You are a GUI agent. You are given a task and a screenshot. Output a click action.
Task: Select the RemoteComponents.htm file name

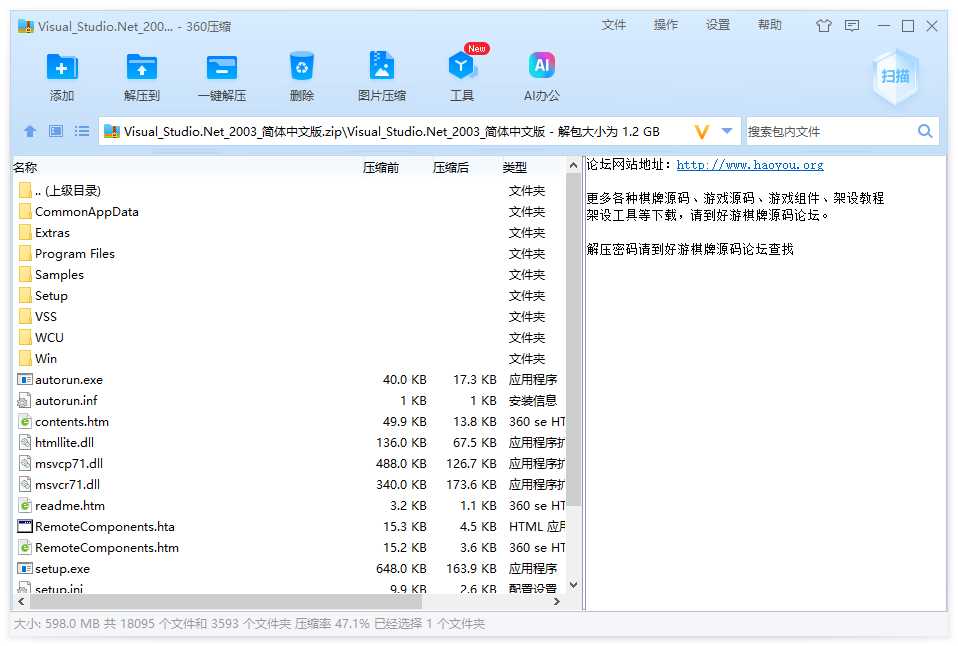point(107,548)
